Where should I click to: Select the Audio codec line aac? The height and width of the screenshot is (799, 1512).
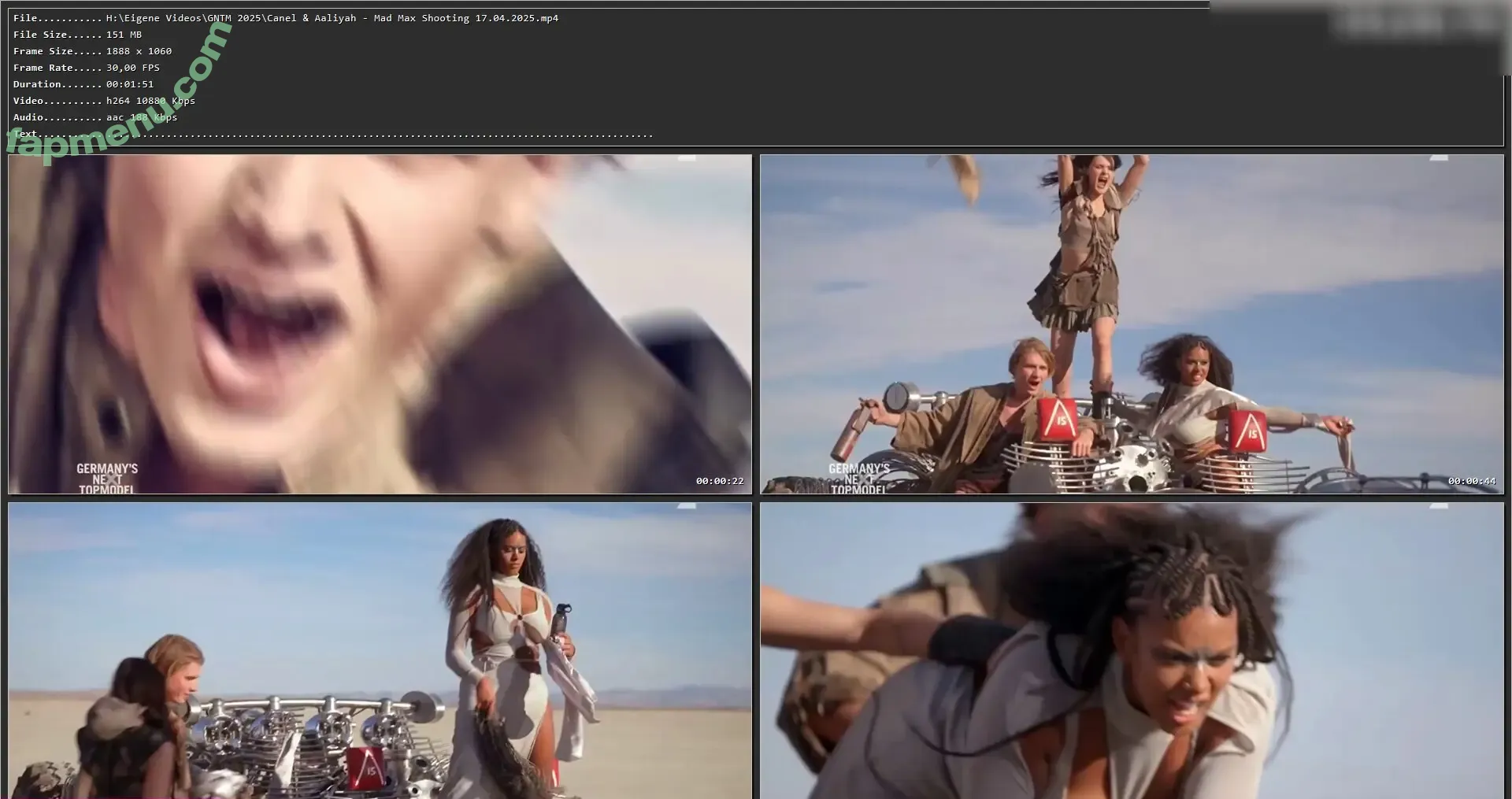coord(142,117)
